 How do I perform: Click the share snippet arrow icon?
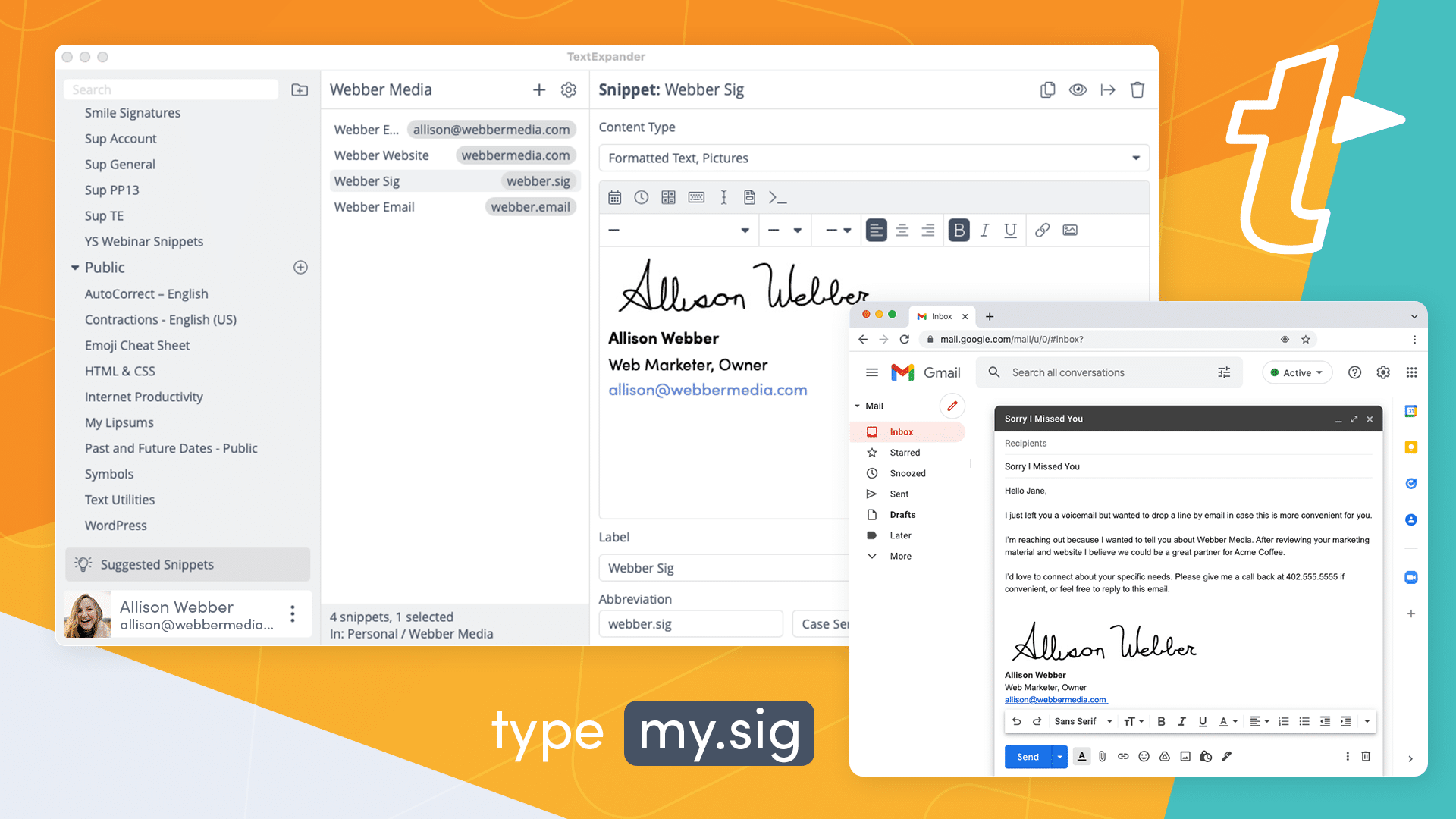click(1108, 90)
